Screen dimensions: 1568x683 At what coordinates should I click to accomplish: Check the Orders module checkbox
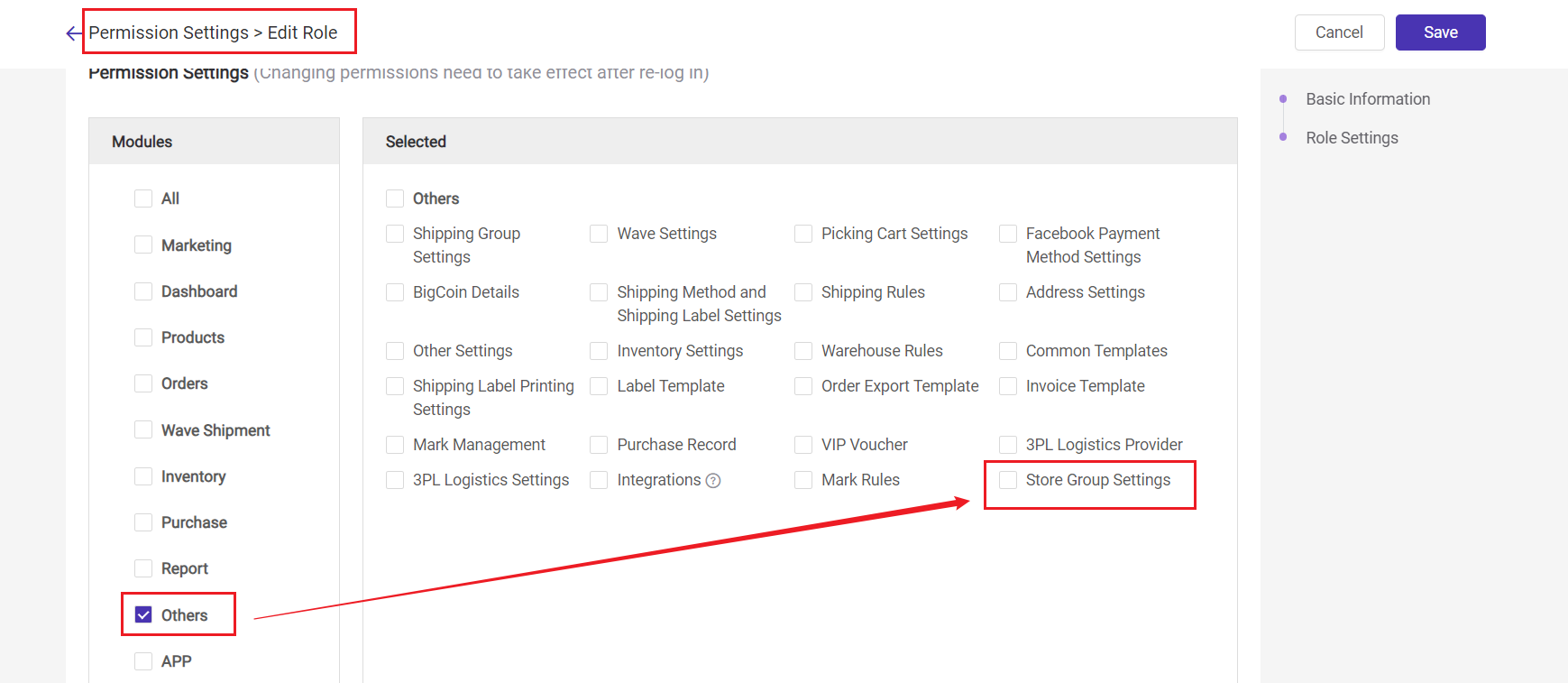tap(143, 383)
